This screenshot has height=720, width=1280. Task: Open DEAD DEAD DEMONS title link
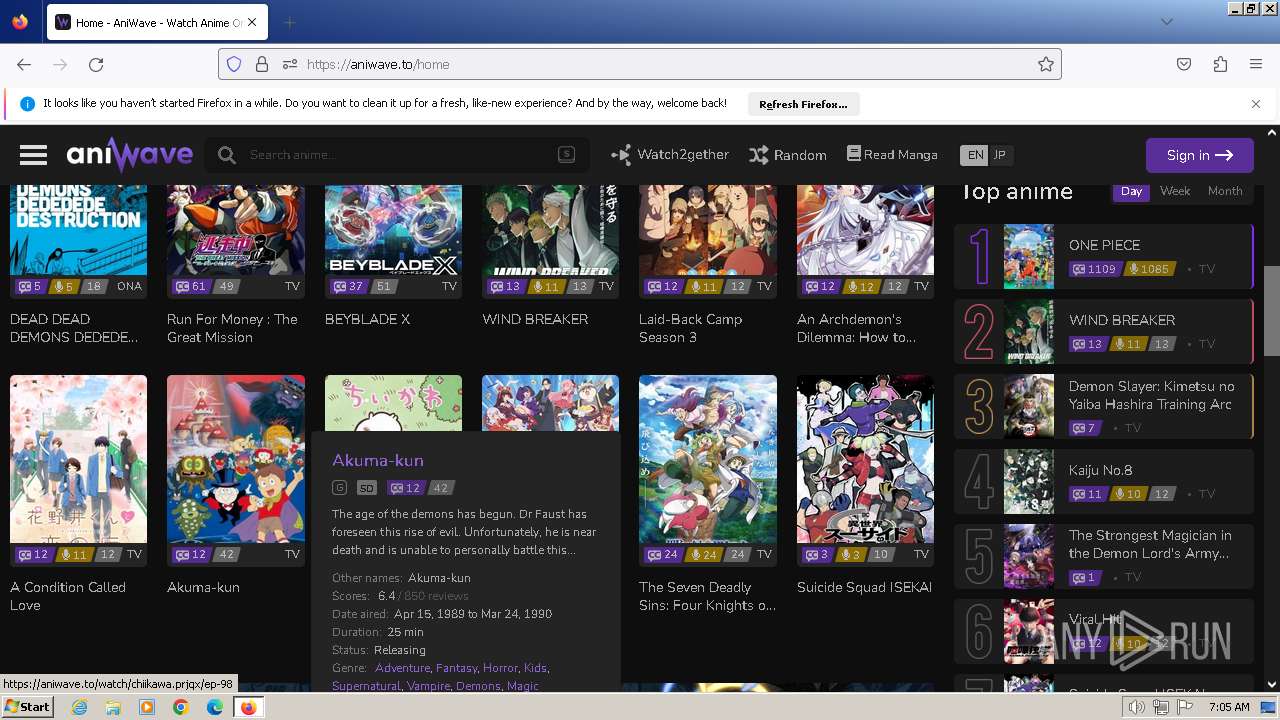coord(74,328)
